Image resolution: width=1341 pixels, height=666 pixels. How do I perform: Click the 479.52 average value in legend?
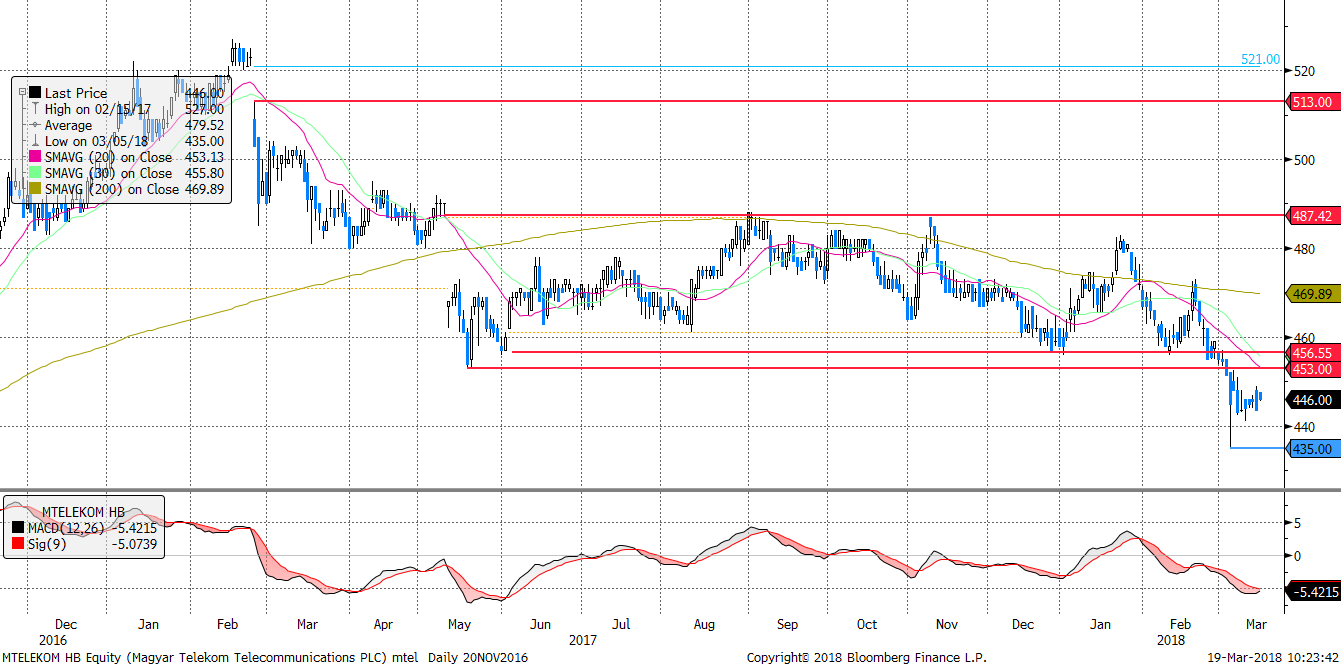pyautogui.click(x=204, y=125)
